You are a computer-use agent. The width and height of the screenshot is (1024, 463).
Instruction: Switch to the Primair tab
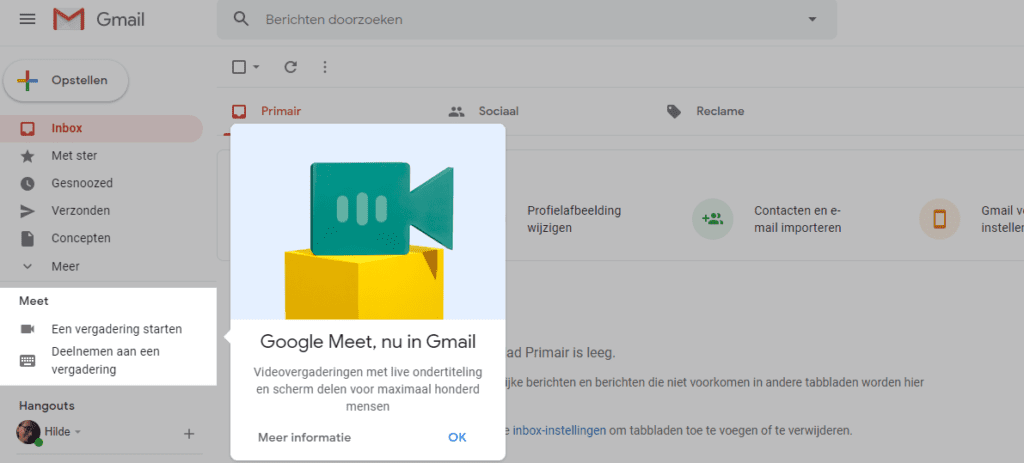[x=281, y=112]
